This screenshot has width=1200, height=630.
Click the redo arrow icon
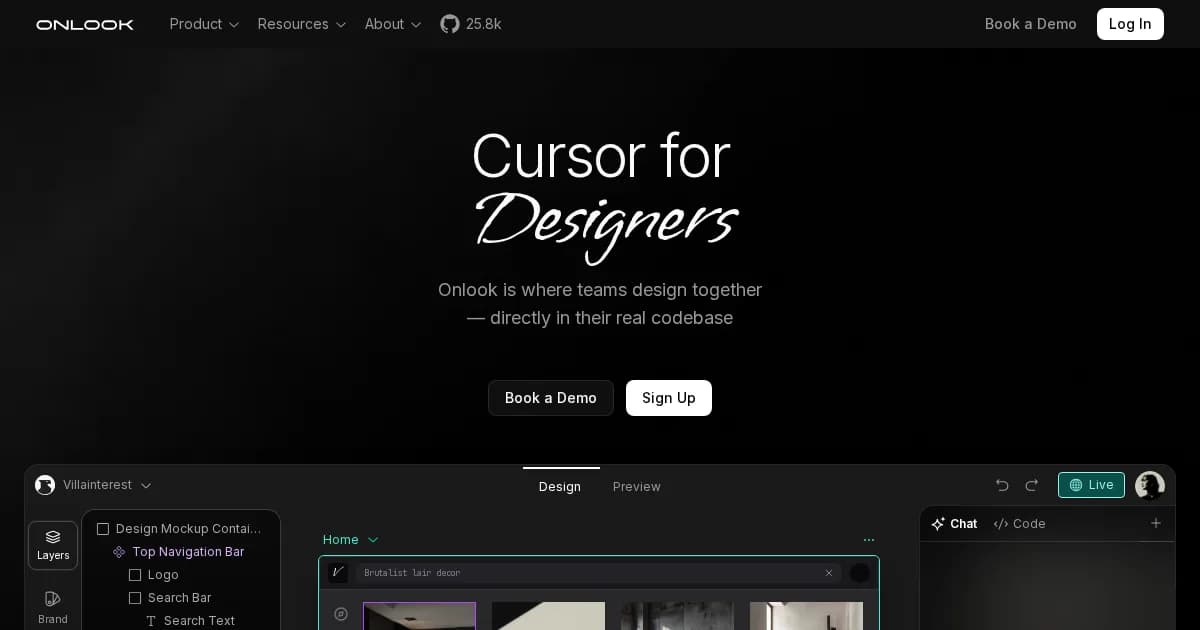pos(1032,485)
